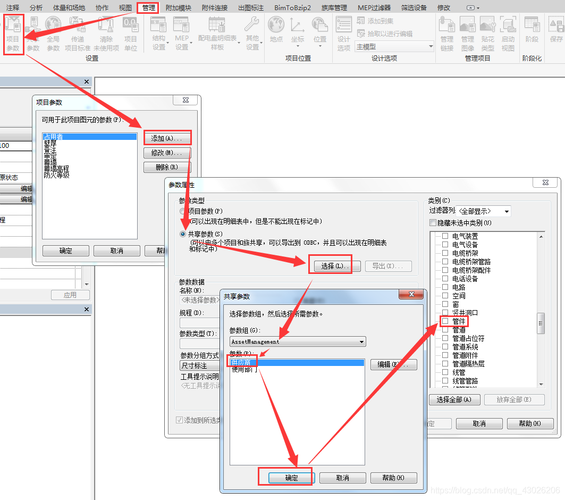Screen dimensions: 565x500
Task: Click 删除(R) in Project Parameters dialog
Action: (167, 167)
